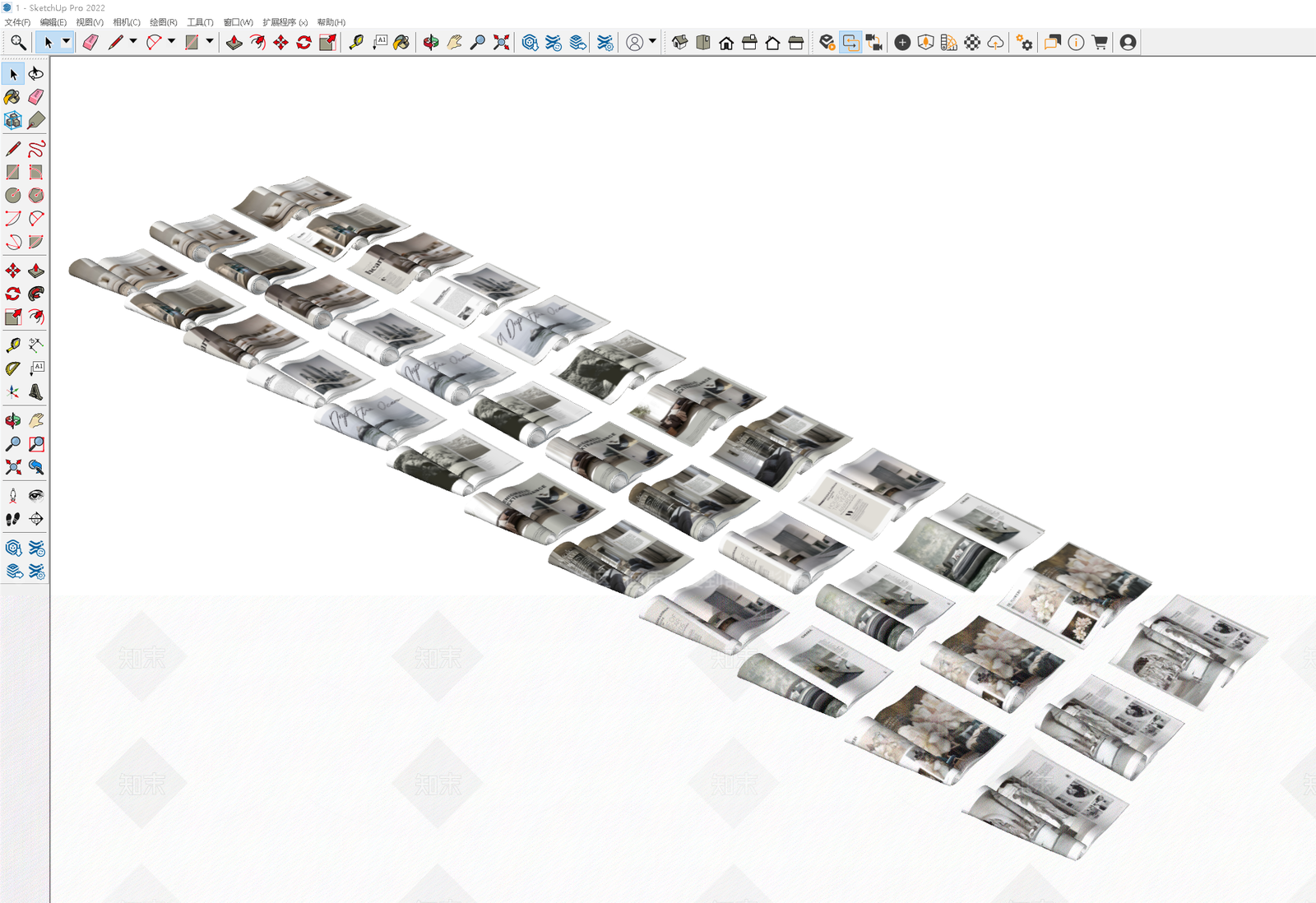This screenshot has height=903, width=1316.
Task: Toggle the highlighted orange swap-boxes button
Action: coord(850,43)
